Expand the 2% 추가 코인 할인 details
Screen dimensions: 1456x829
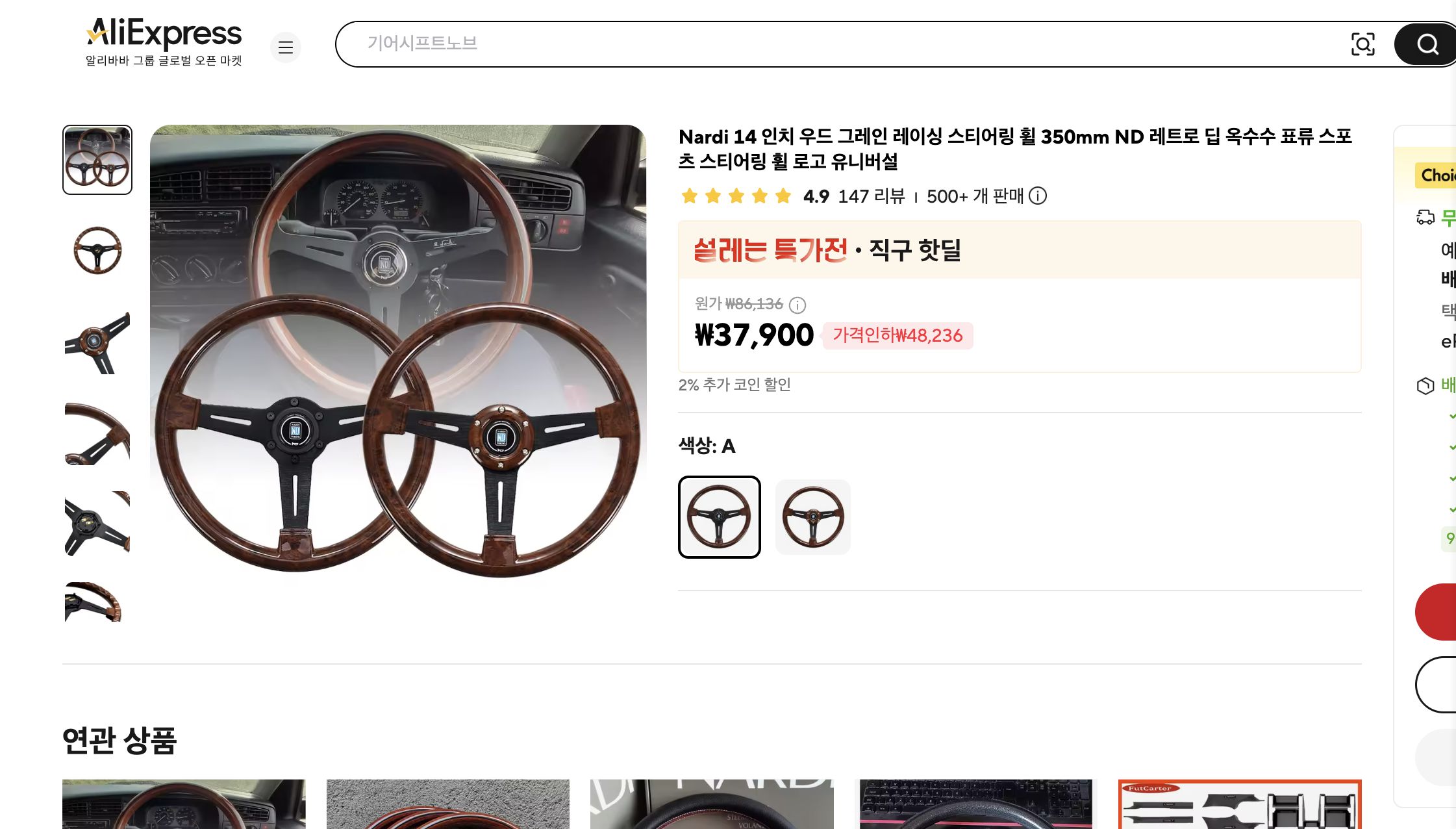[x=734, y=385]
